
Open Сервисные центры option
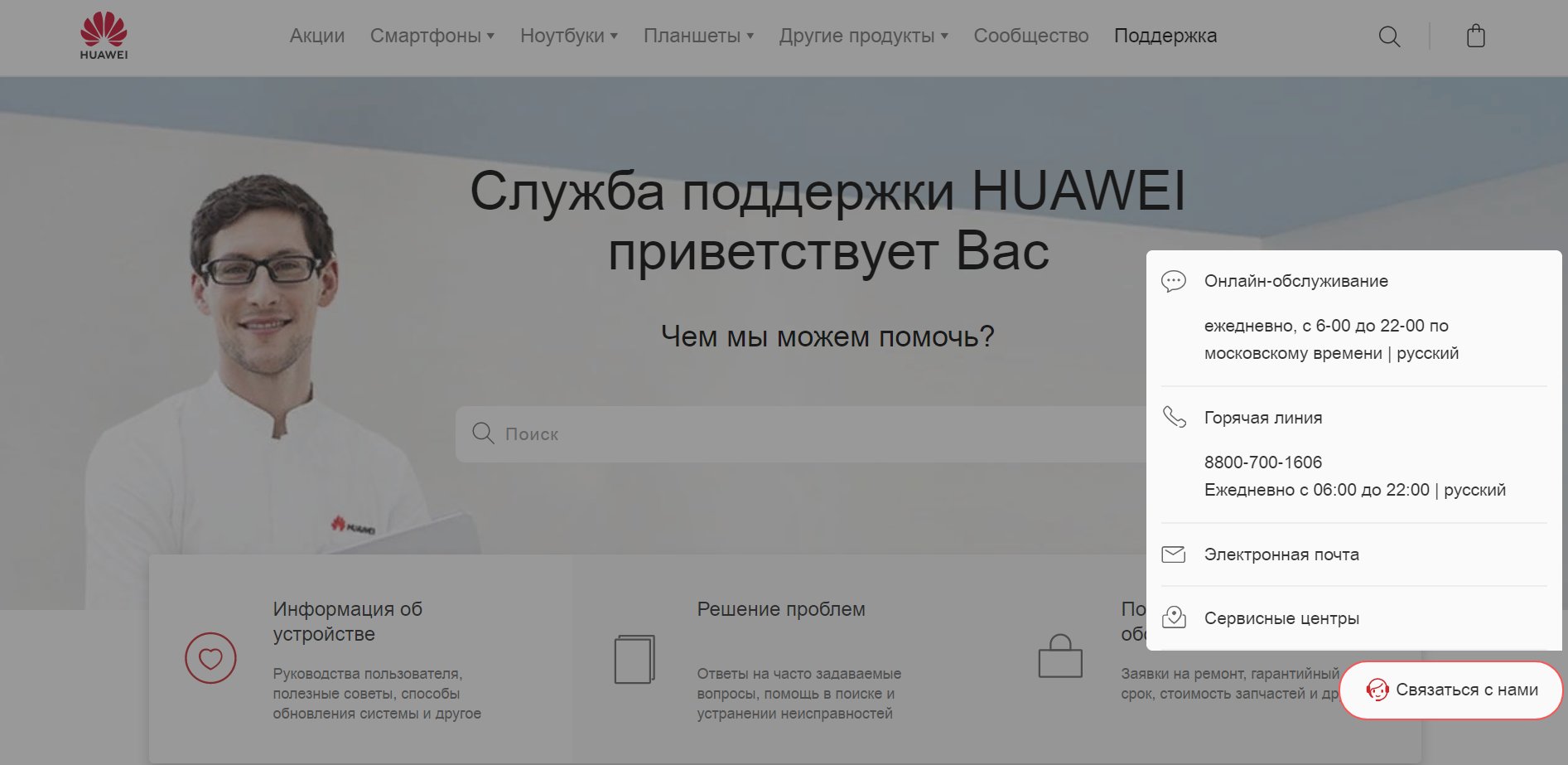tap(1281, 618)
